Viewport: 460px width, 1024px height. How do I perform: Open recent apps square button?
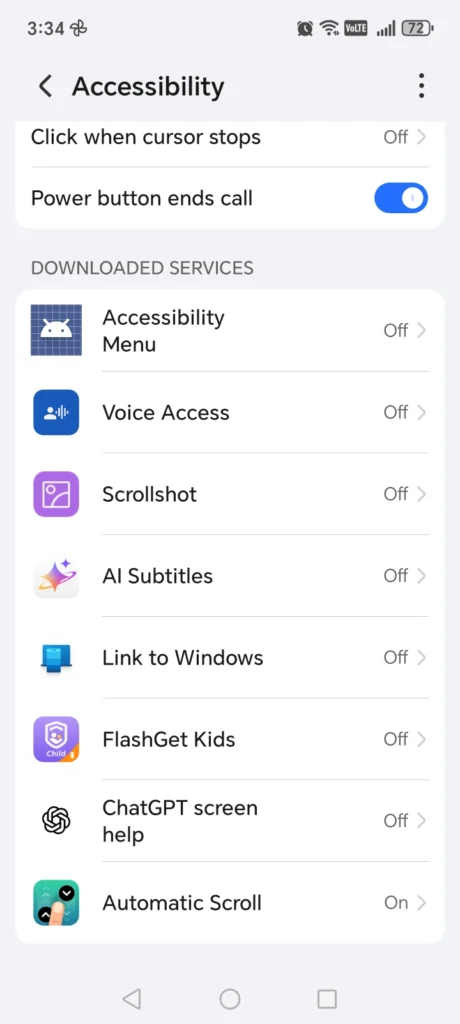click(x=327, y=998)
